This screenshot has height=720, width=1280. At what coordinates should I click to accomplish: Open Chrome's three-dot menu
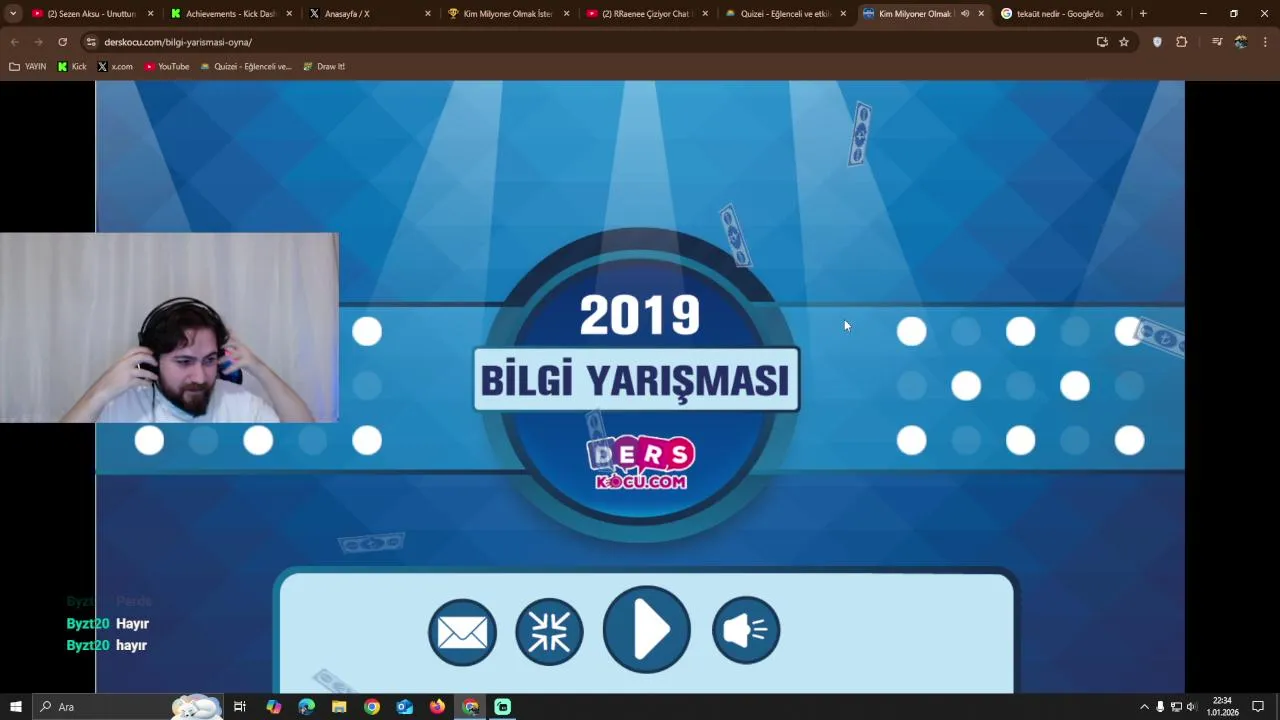(x=1265, y=42)
